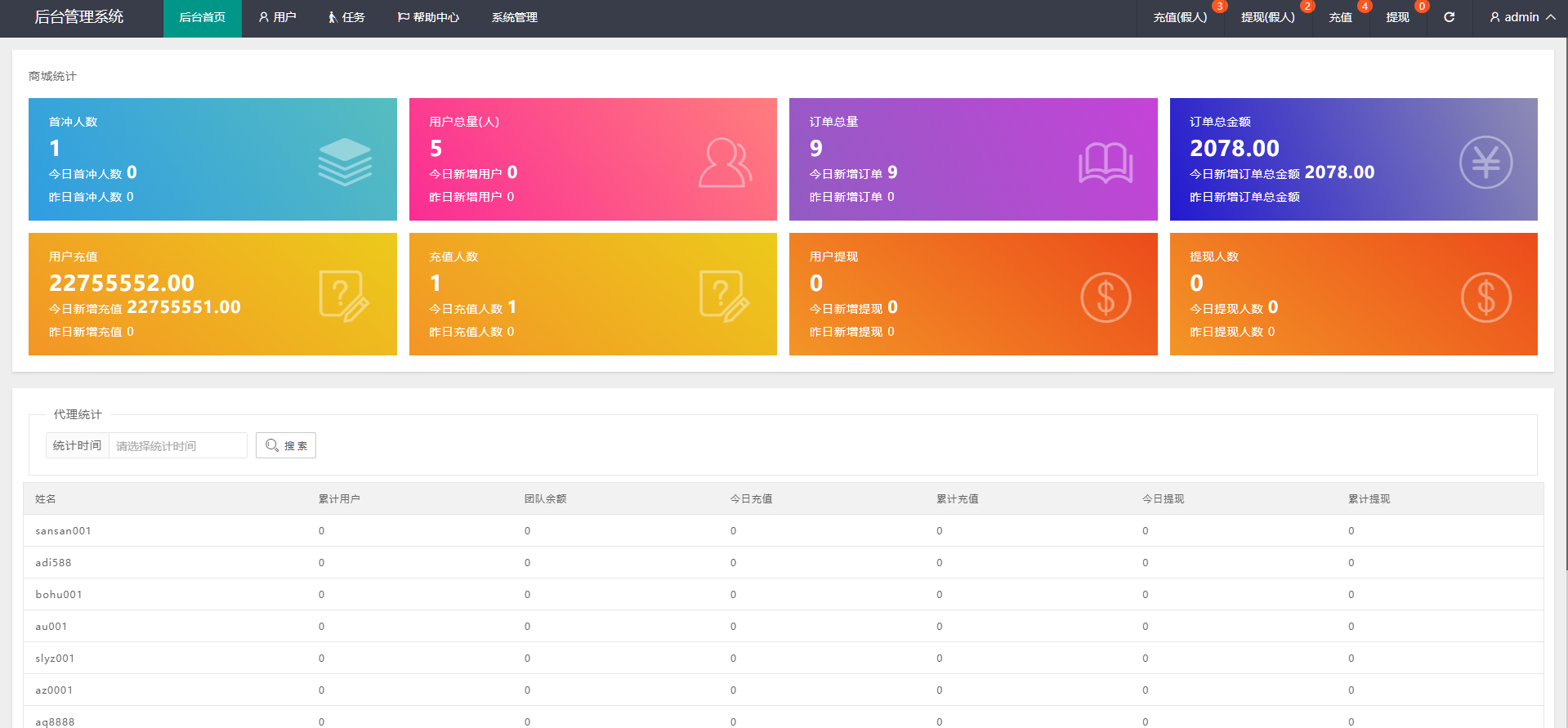The width and height of the screenshot is (1568, 728).
Task: Open the 帮助中心 menu
Action: (428, 17)
